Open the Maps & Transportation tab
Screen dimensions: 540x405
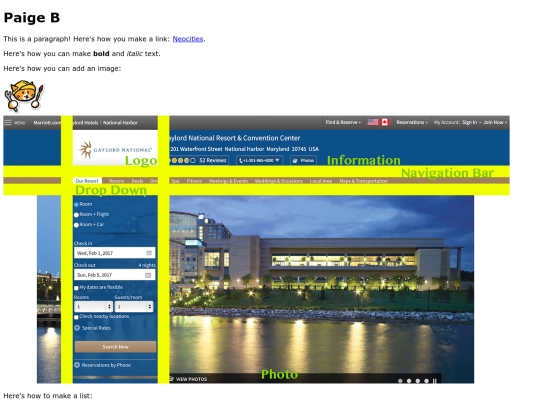[364, 181]
